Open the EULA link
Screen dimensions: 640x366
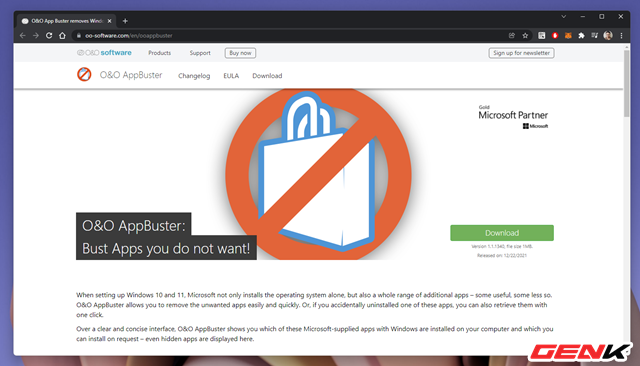click(x=231, y=76)
